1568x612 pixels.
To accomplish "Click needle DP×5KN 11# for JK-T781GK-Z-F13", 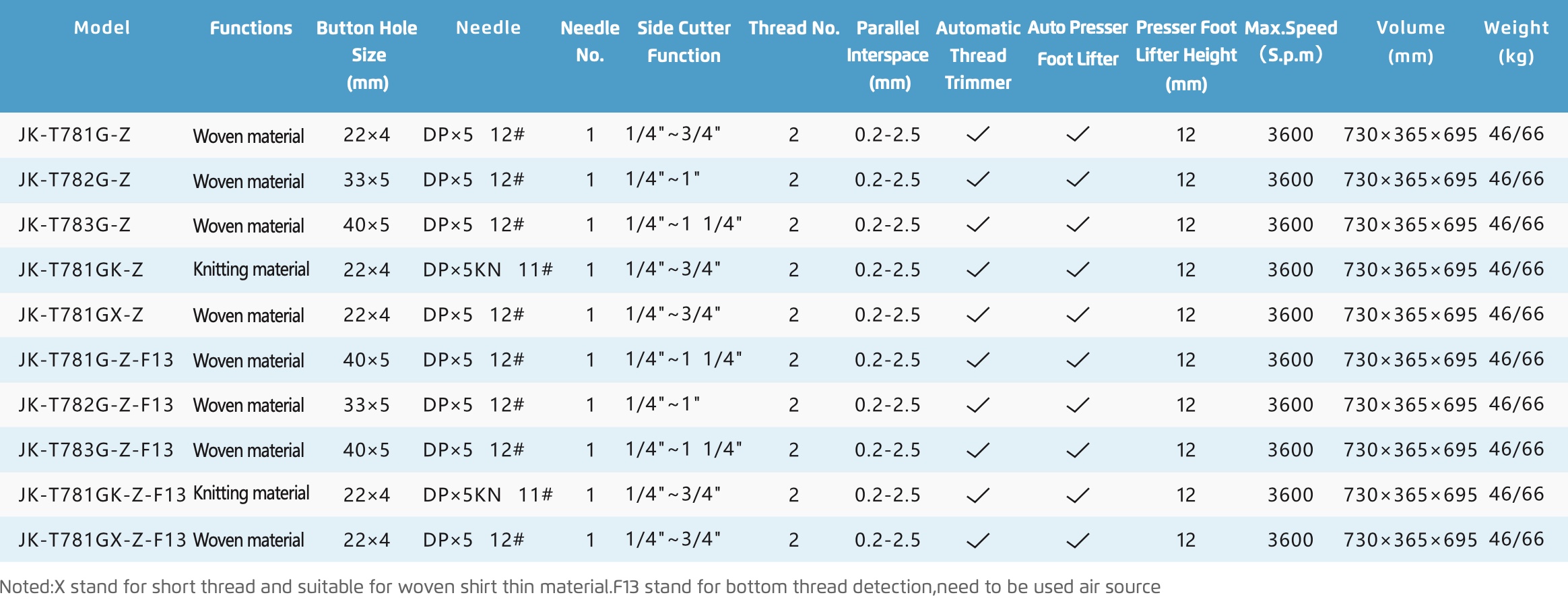I will [x=488, y=495].
